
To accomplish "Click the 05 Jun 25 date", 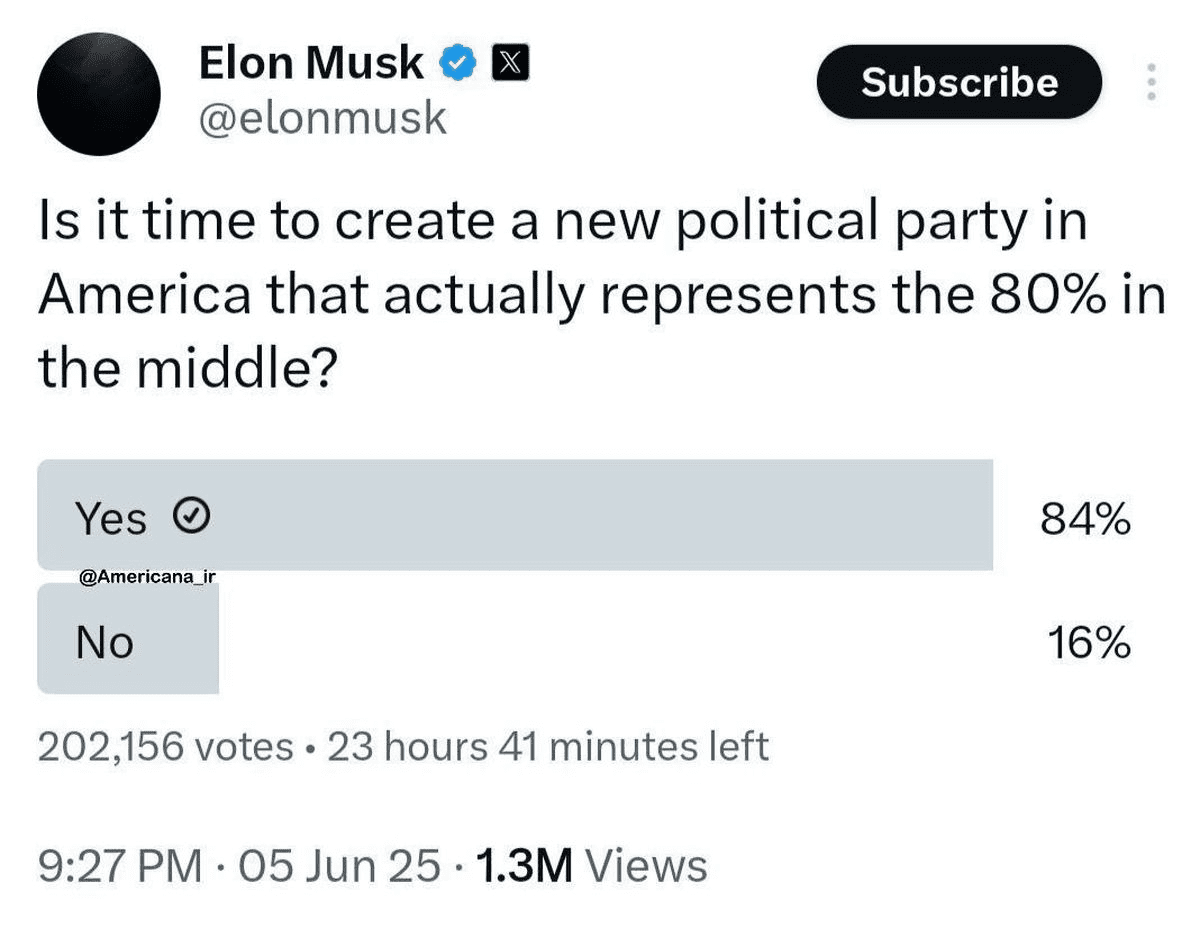I will (x=341, y=866).
